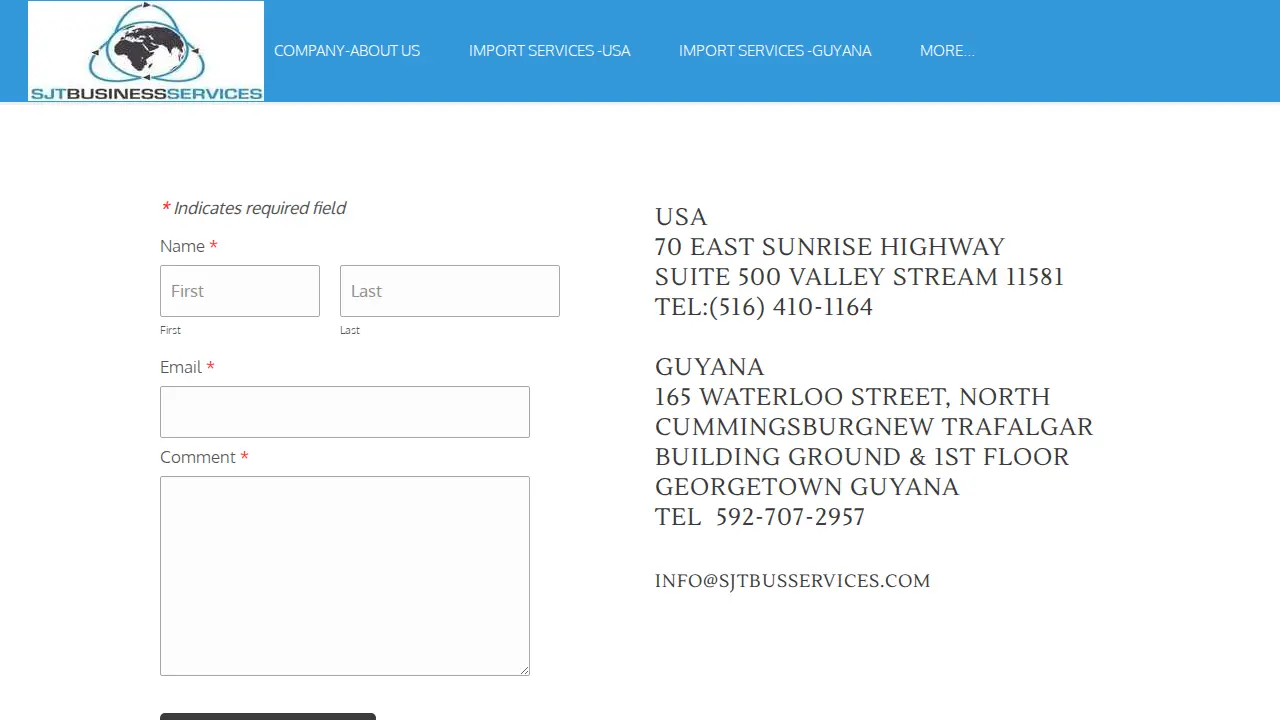The height and width of the screenshot is (720, 1280).
Task: Click the TEL:(516) 410-1164 phone number
Action: click(764, 307)
